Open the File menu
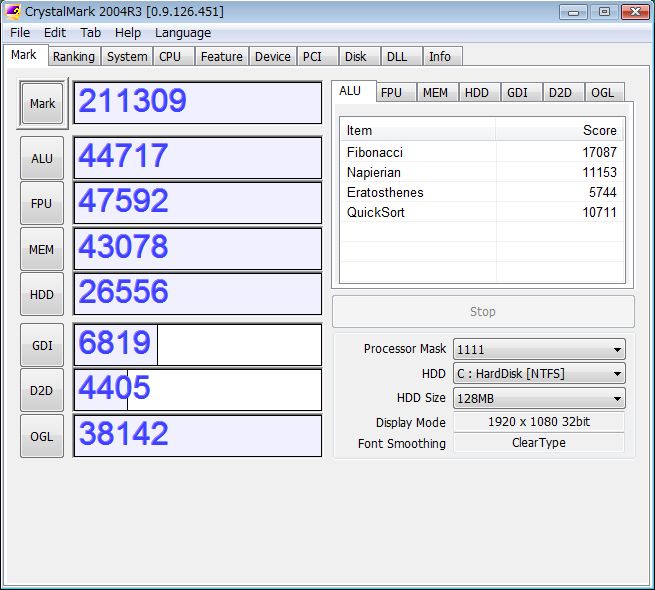The image size is (655, 590). tap(20, 33)
